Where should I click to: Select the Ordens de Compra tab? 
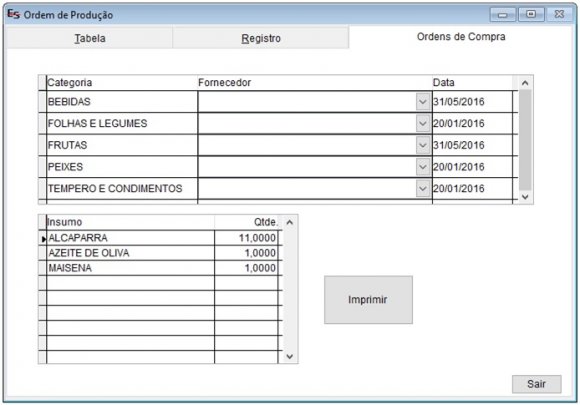pyautogui.click(x=461, y=37)
